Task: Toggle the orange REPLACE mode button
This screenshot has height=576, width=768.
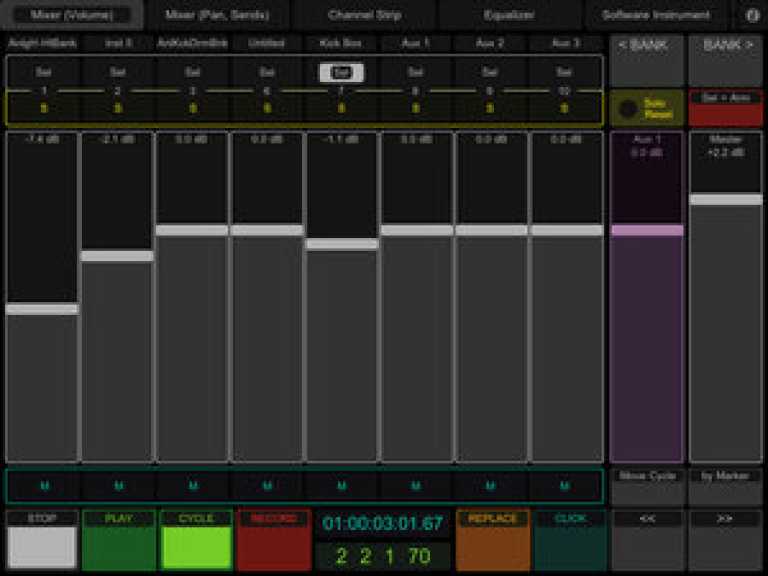Action: pos(493,540)
